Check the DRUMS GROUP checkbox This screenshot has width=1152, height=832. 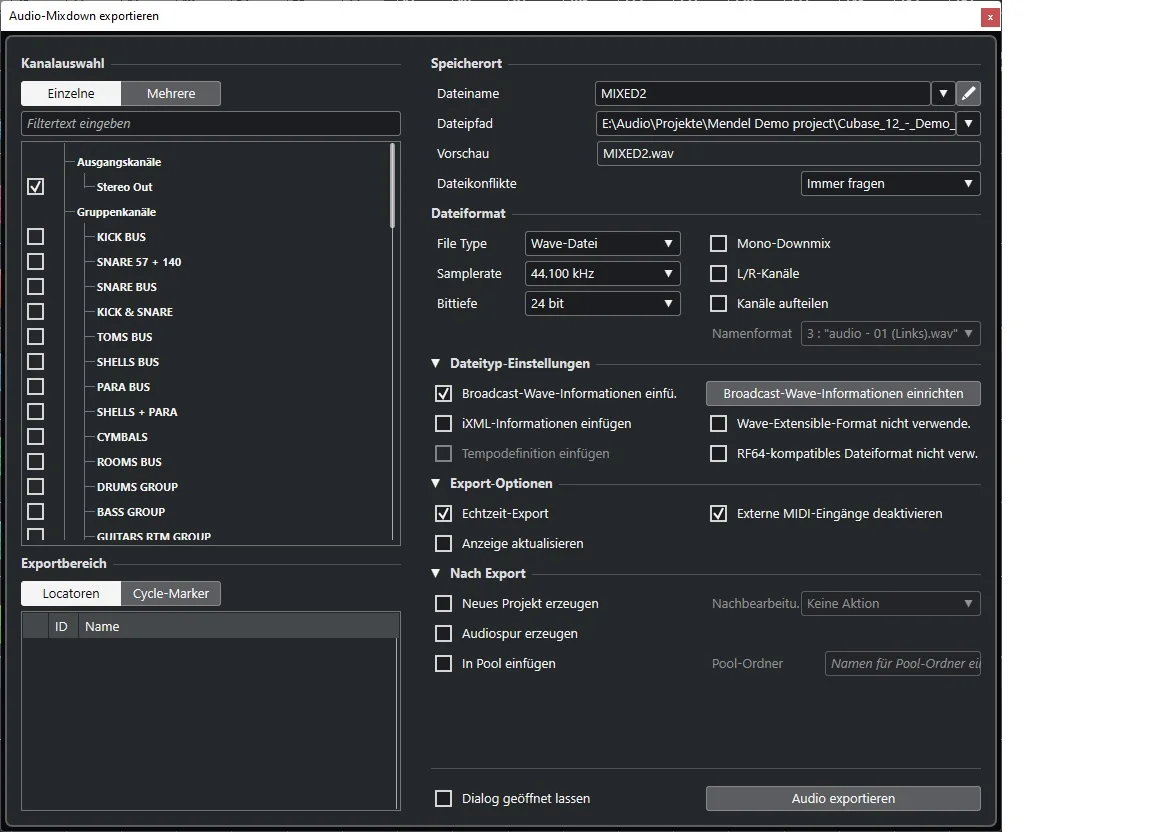35,487
